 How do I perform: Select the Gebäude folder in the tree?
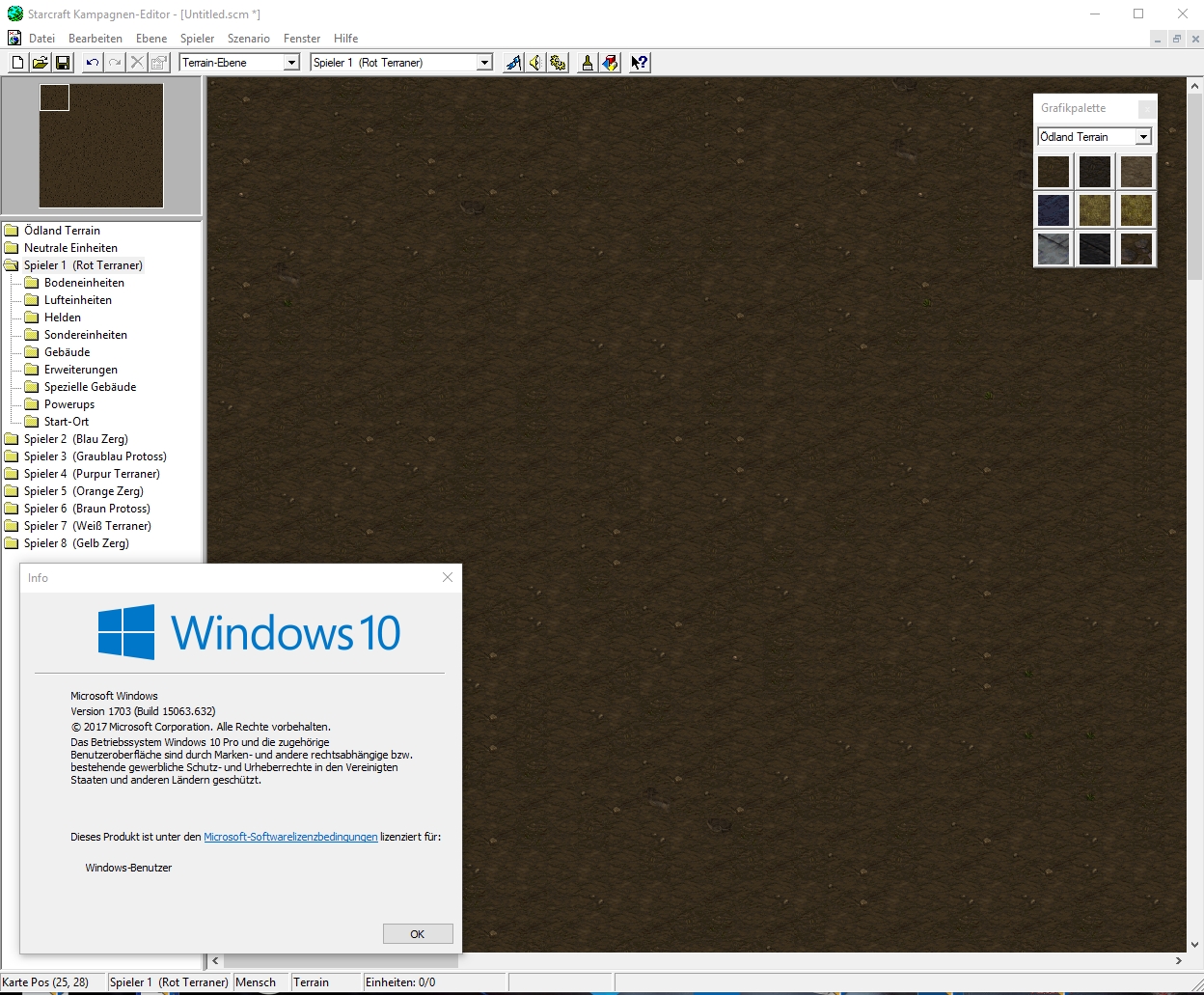(x=58, y=352)
